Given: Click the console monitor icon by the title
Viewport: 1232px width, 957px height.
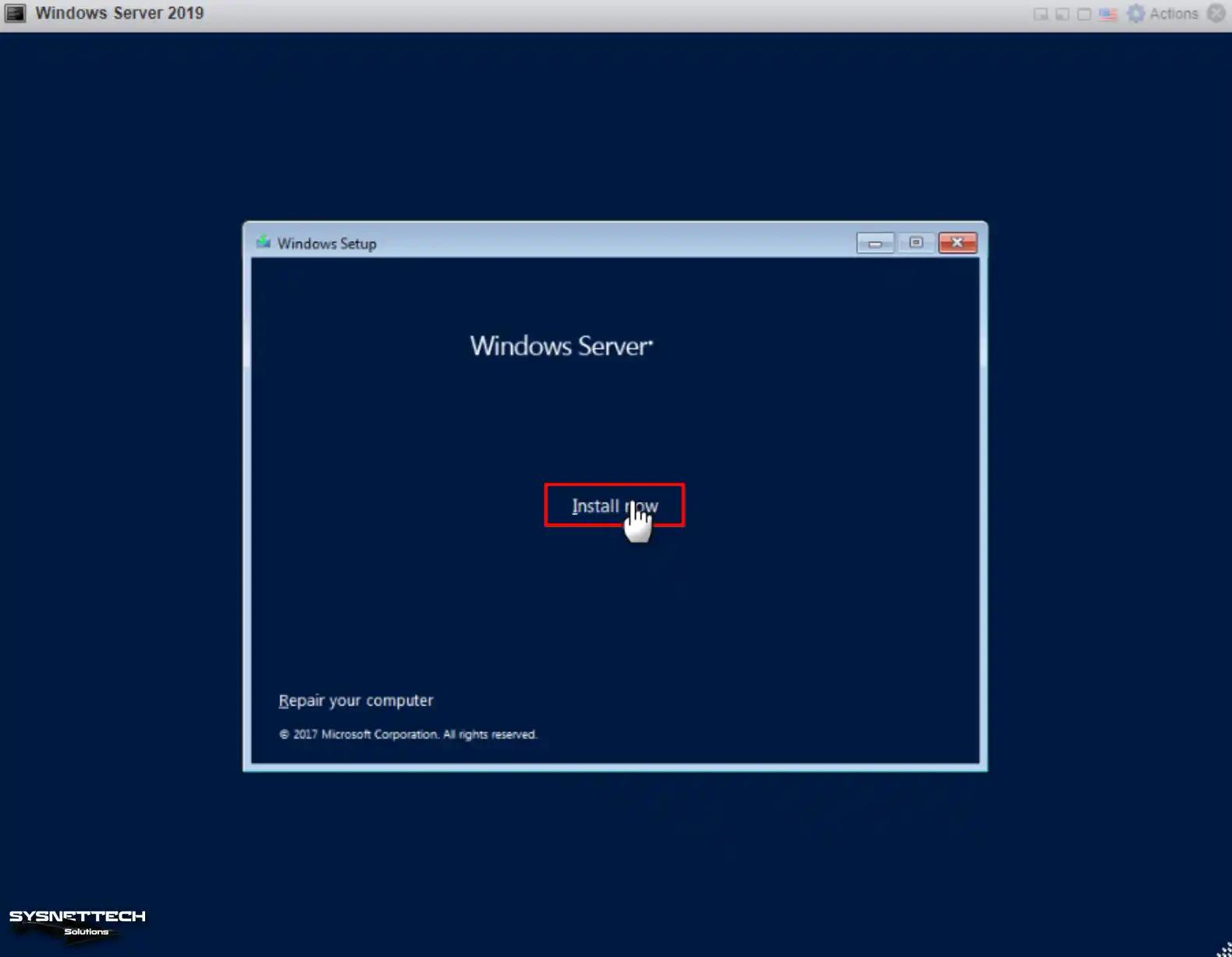Looking at the screenshot, I should tap(15, 13).
